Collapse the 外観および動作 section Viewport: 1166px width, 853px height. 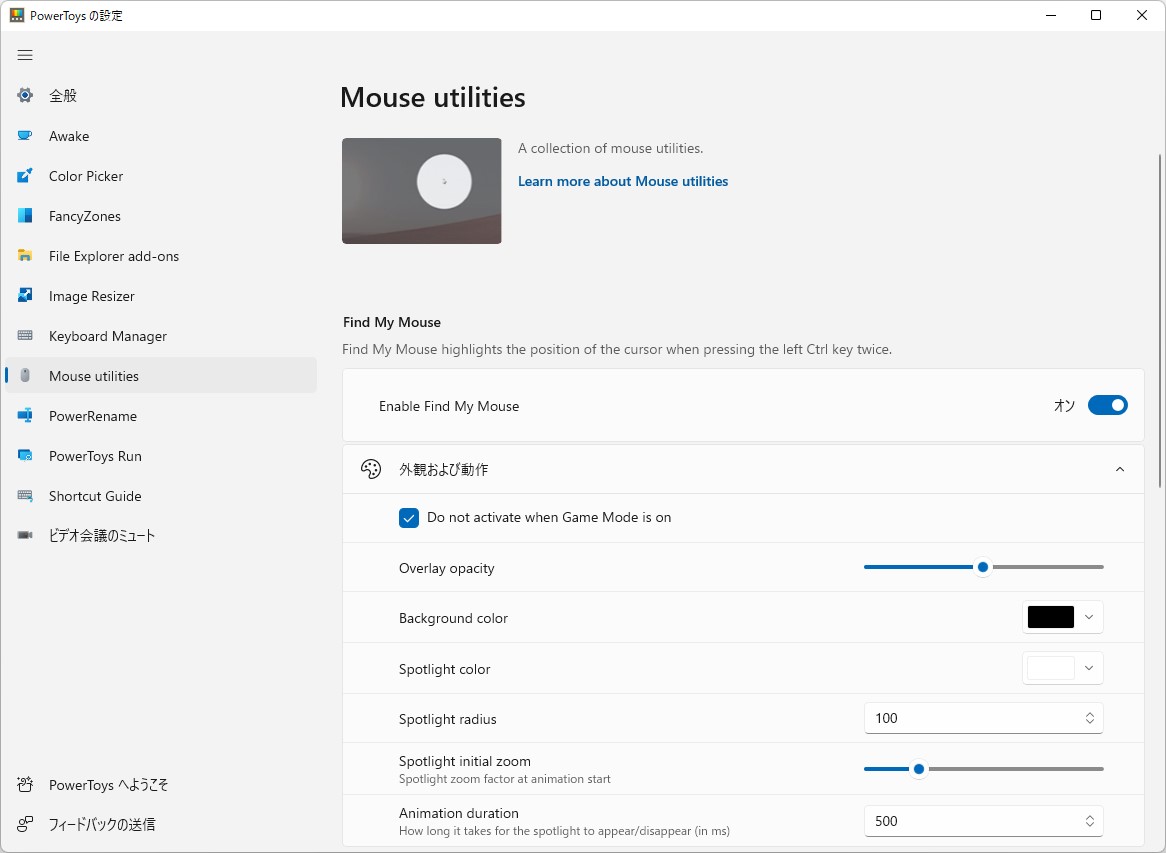(x=1120, y=469)
